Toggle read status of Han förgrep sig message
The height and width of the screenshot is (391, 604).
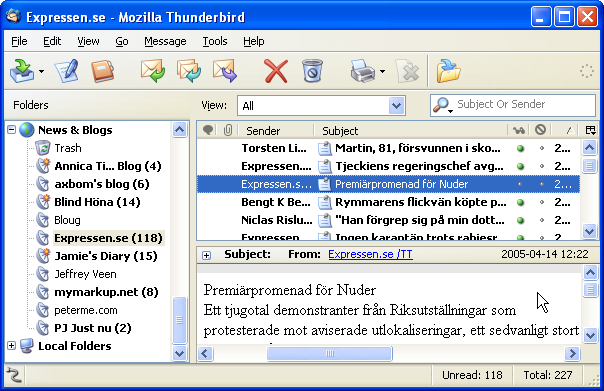pyautogui.click(x=520, y=220)
